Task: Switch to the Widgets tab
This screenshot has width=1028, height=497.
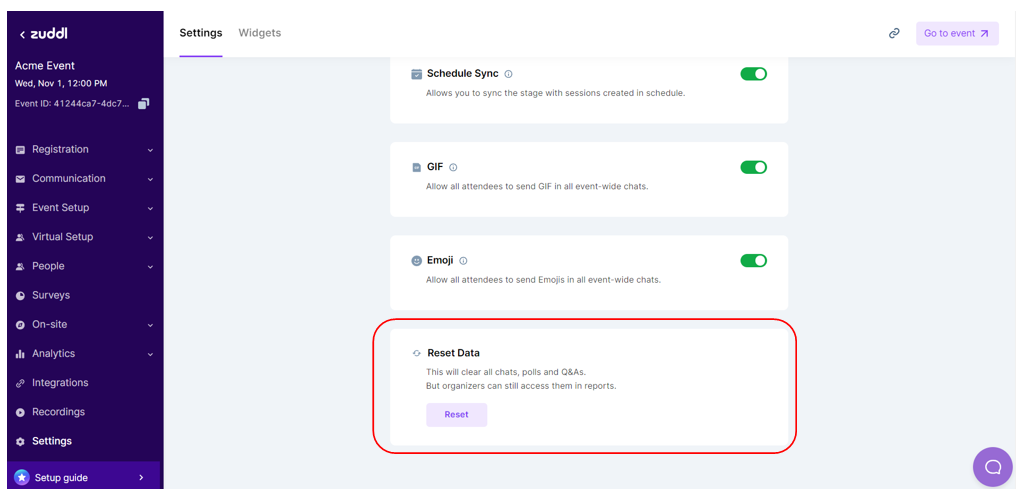Action: coord(259,33)
